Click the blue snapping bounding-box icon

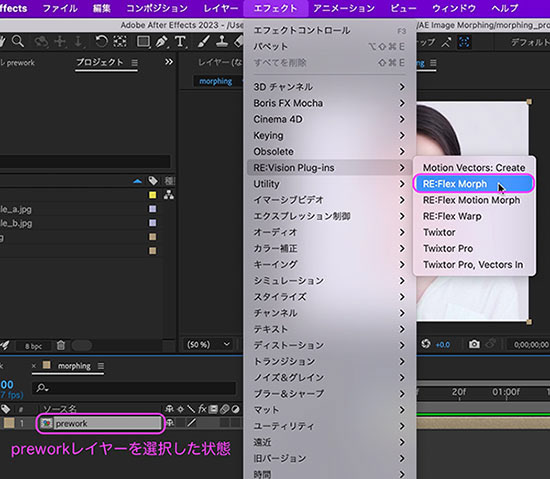pos(464,42)
